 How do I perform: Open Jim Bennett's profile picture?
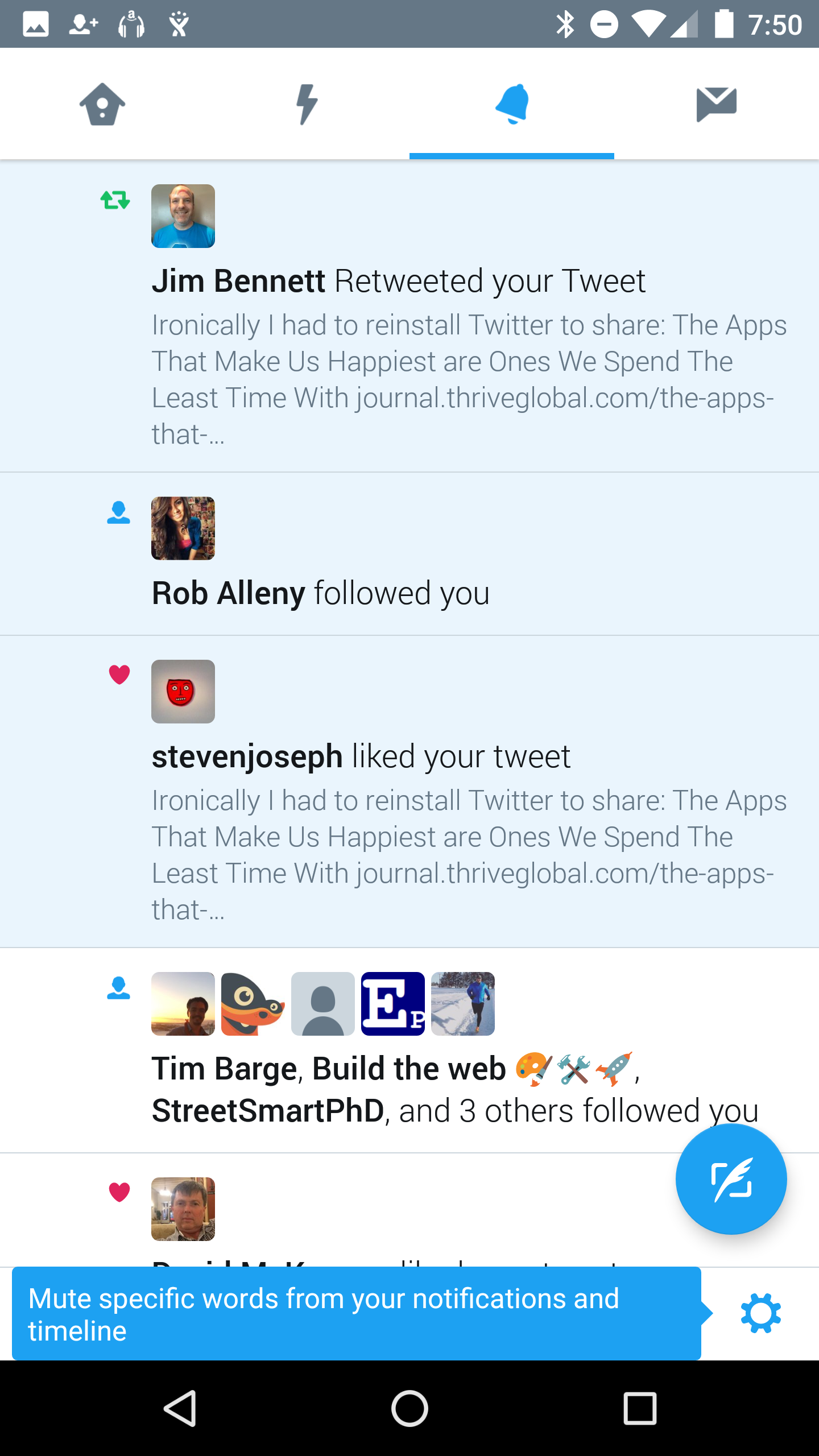click(183, 216)
